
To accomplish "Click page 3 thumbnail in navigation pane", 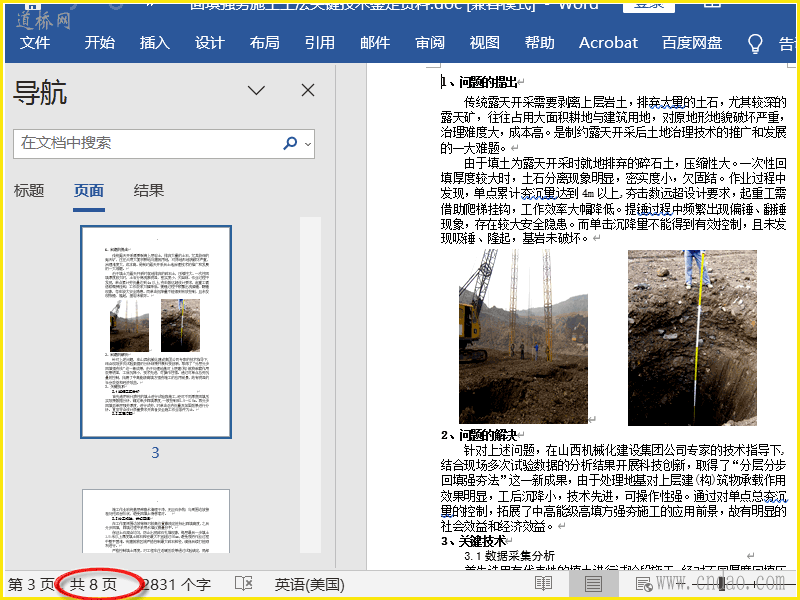I will point(156,331).
